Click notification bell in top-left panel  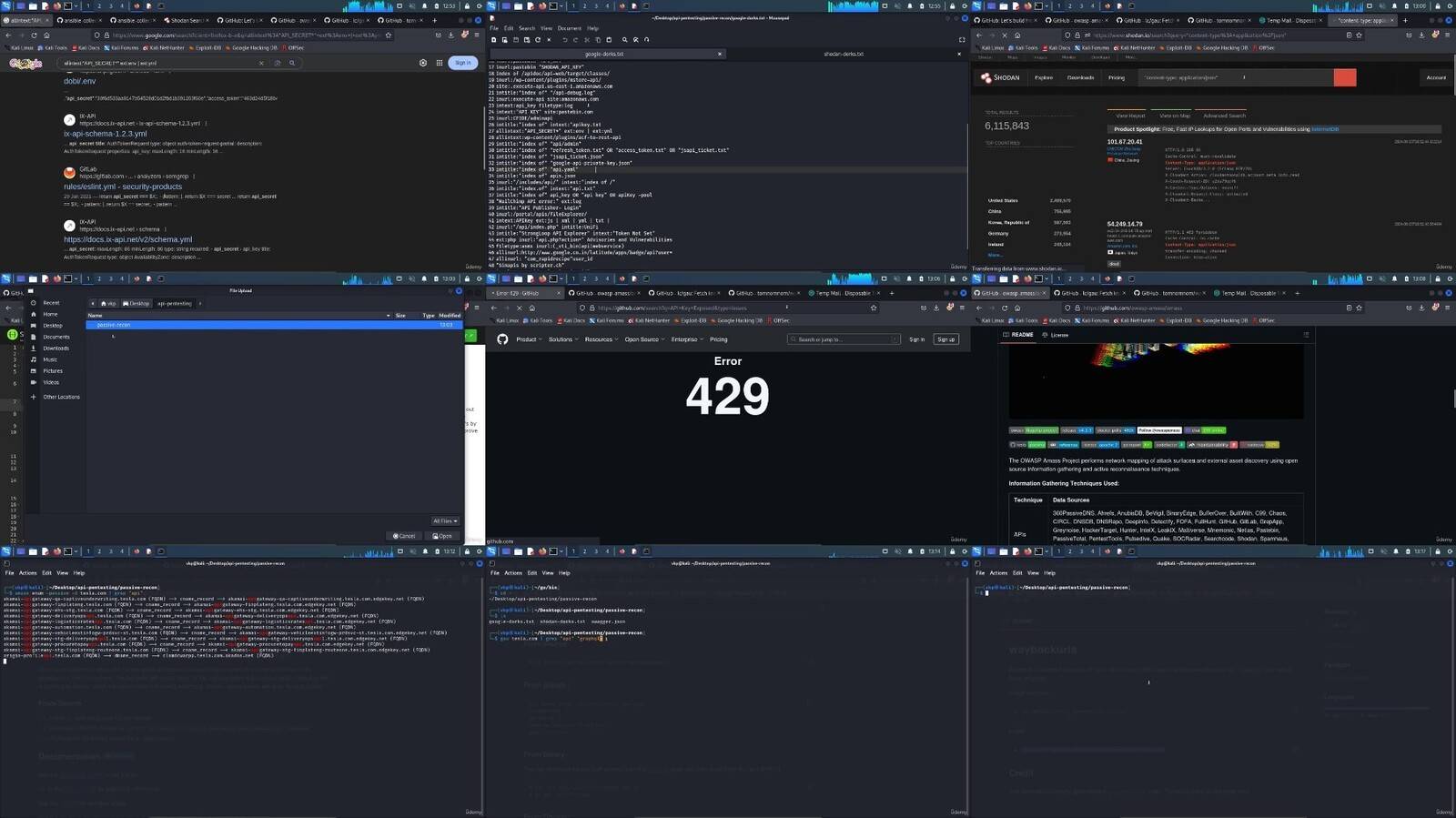coord(424,5)
